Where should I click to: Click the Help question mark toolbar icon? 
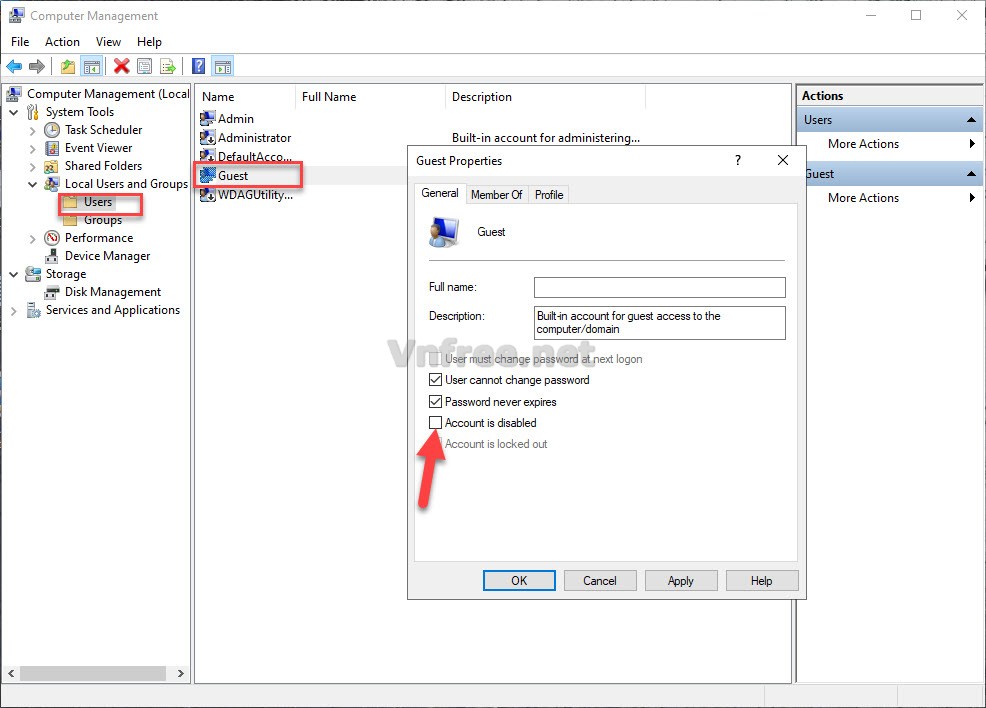(199, 66)
